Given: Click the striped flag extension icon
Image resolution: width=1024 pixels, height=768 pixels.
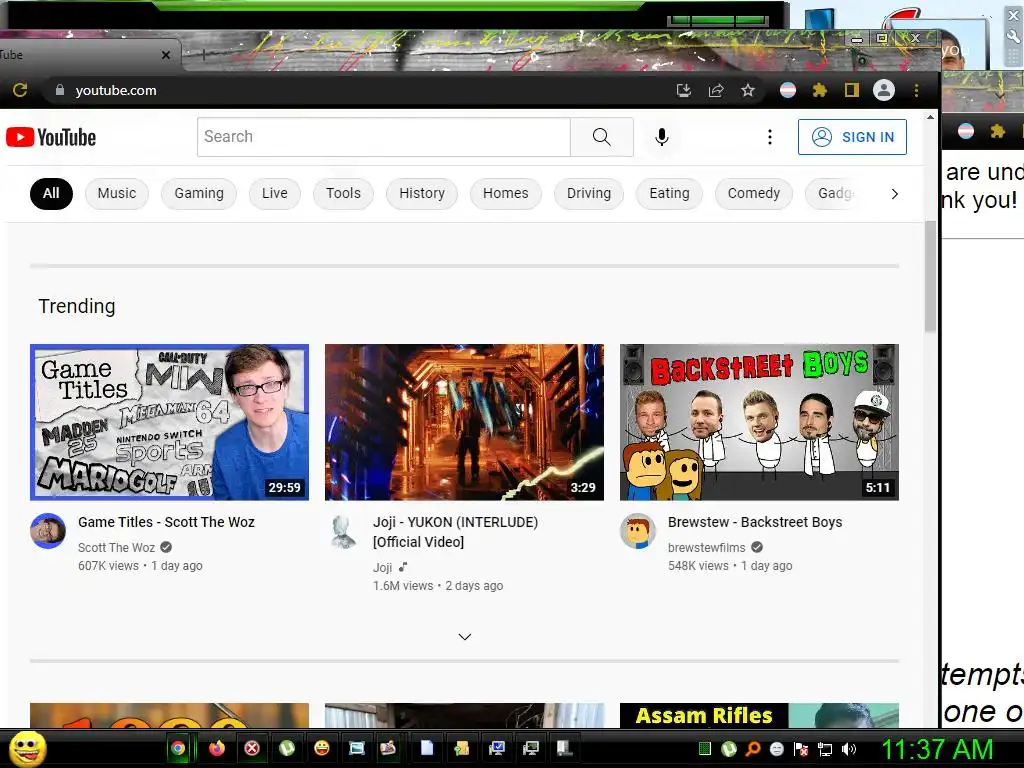Looking at the screenshot, I should click(x=788, y=90).
